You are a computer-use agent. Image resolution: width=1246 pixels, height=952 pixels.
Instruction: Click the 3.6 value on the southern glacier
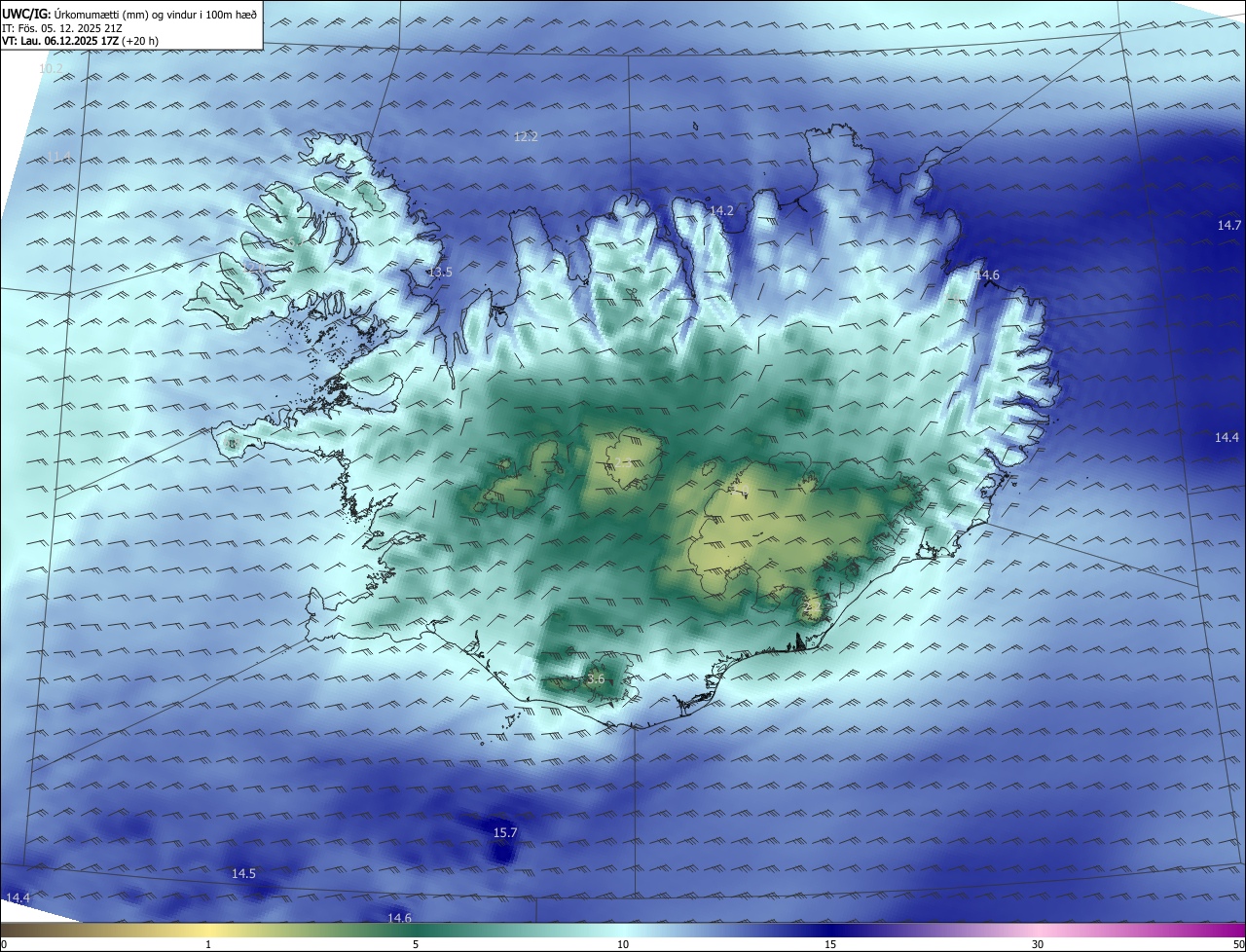pos(596,678)
